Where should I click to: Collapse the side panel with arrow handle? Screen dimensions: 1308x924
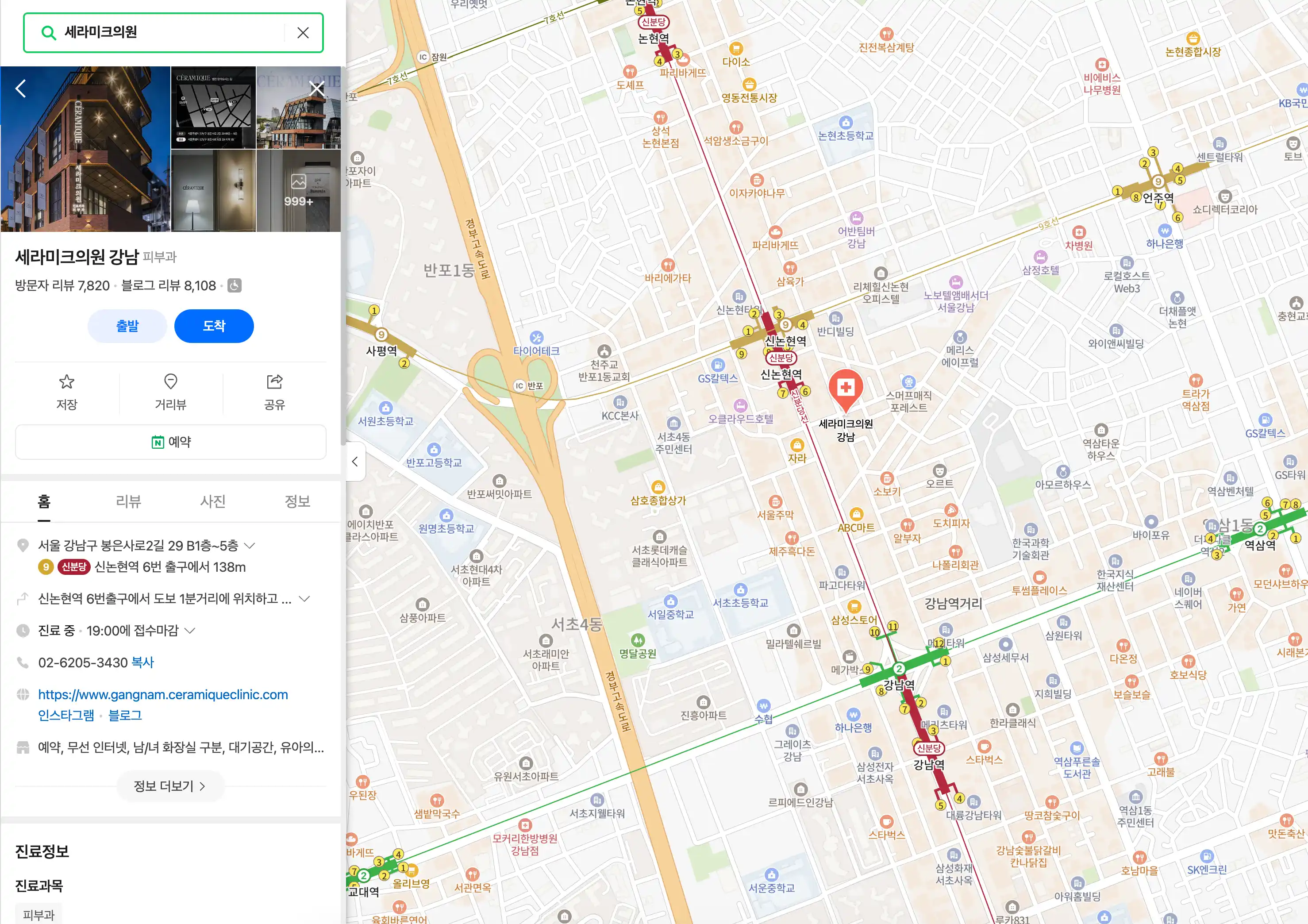click(355, 462)
